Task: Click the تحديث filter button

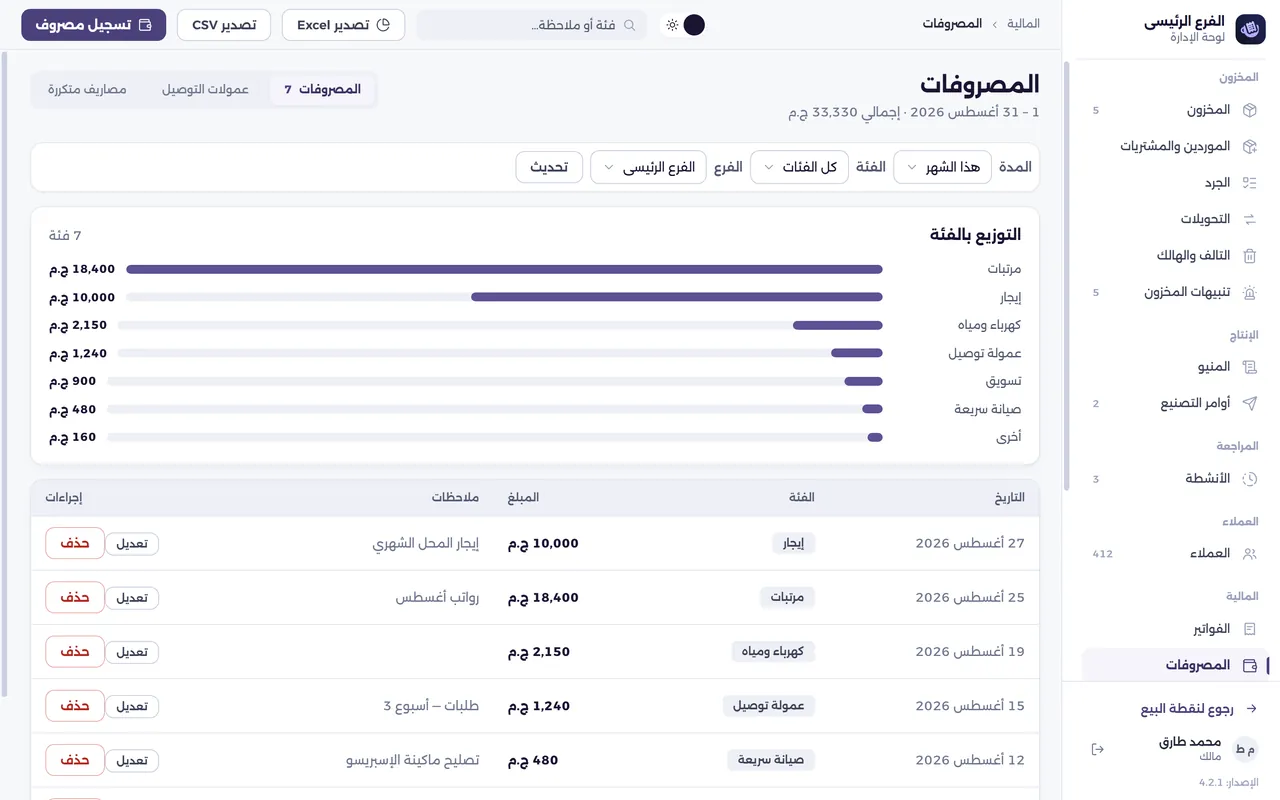Action: click(549, 167)
